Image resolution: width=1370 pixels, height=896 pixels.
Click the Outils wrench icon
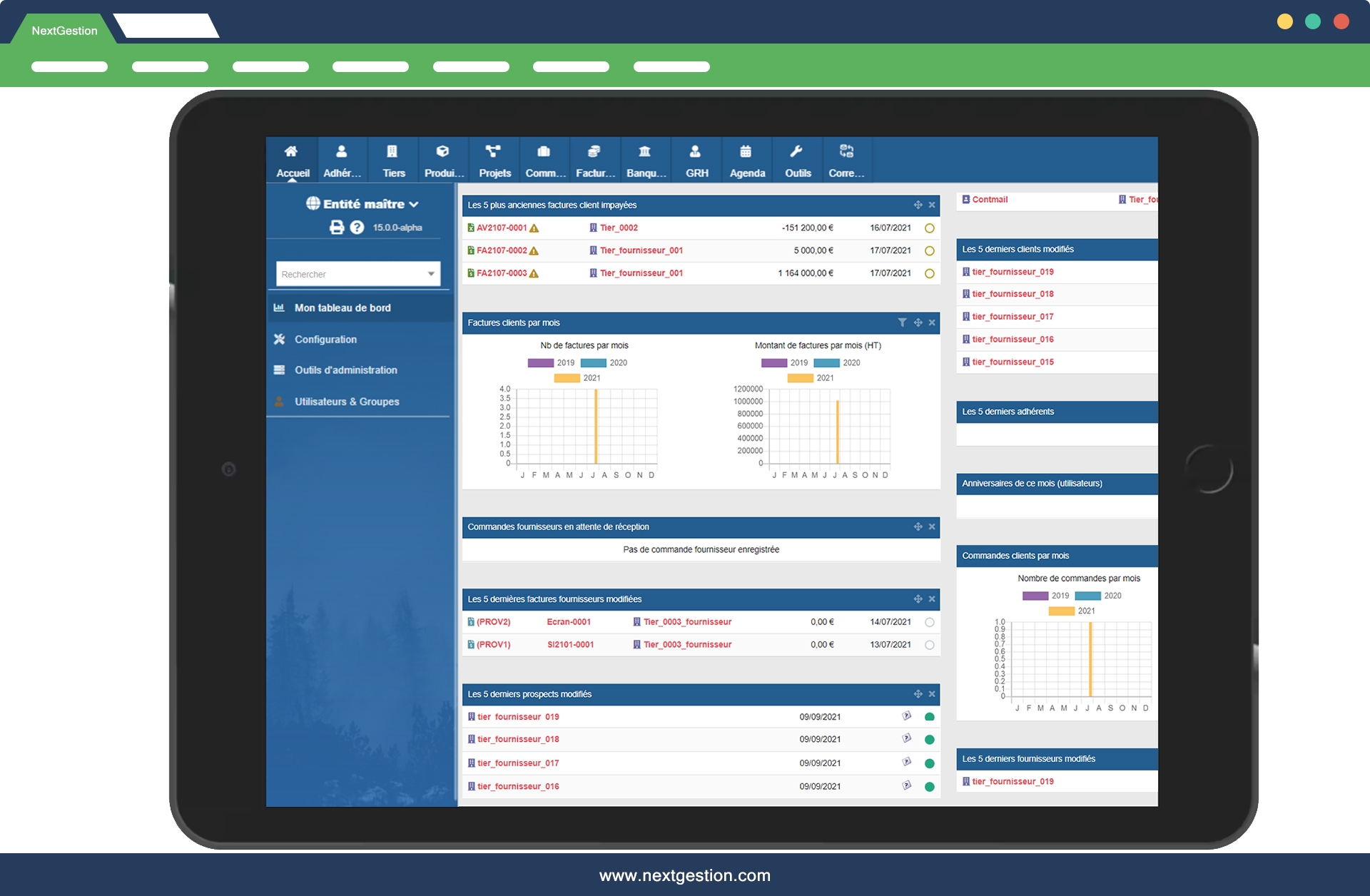(x=796, y=151)
